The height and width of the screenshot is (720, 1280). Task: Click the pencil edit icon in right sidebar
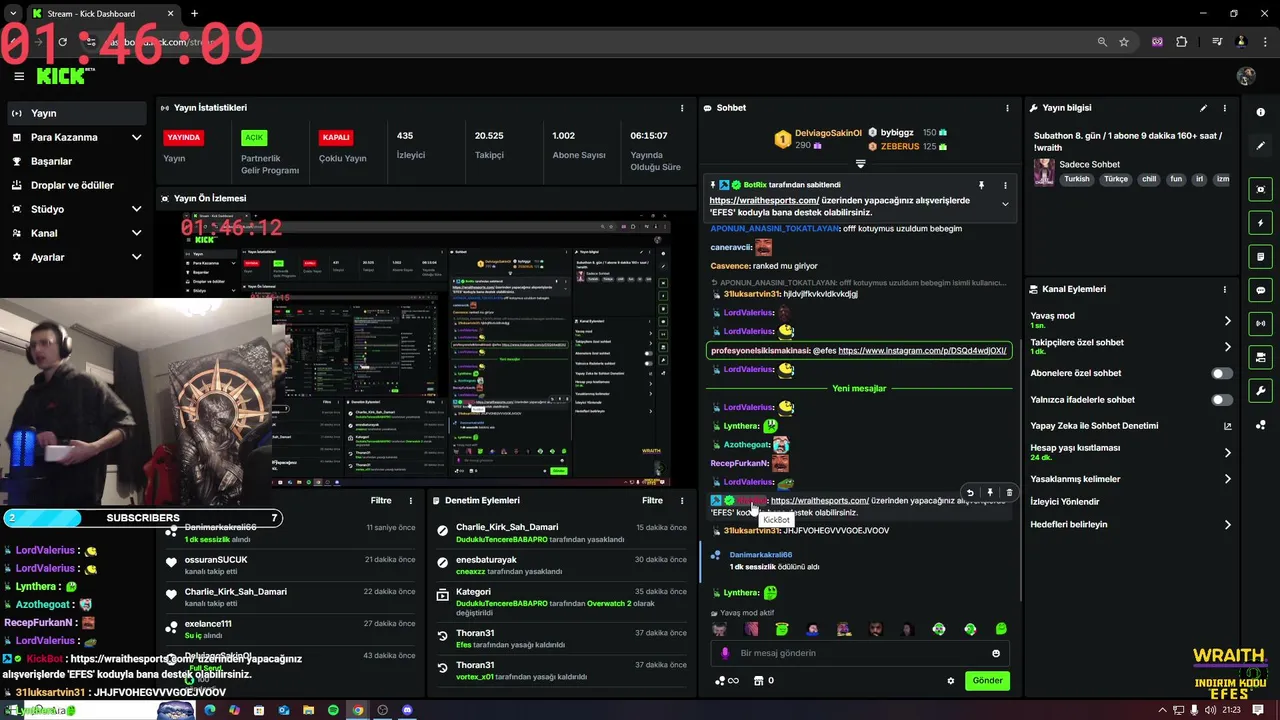click(x=1260, y=145)
